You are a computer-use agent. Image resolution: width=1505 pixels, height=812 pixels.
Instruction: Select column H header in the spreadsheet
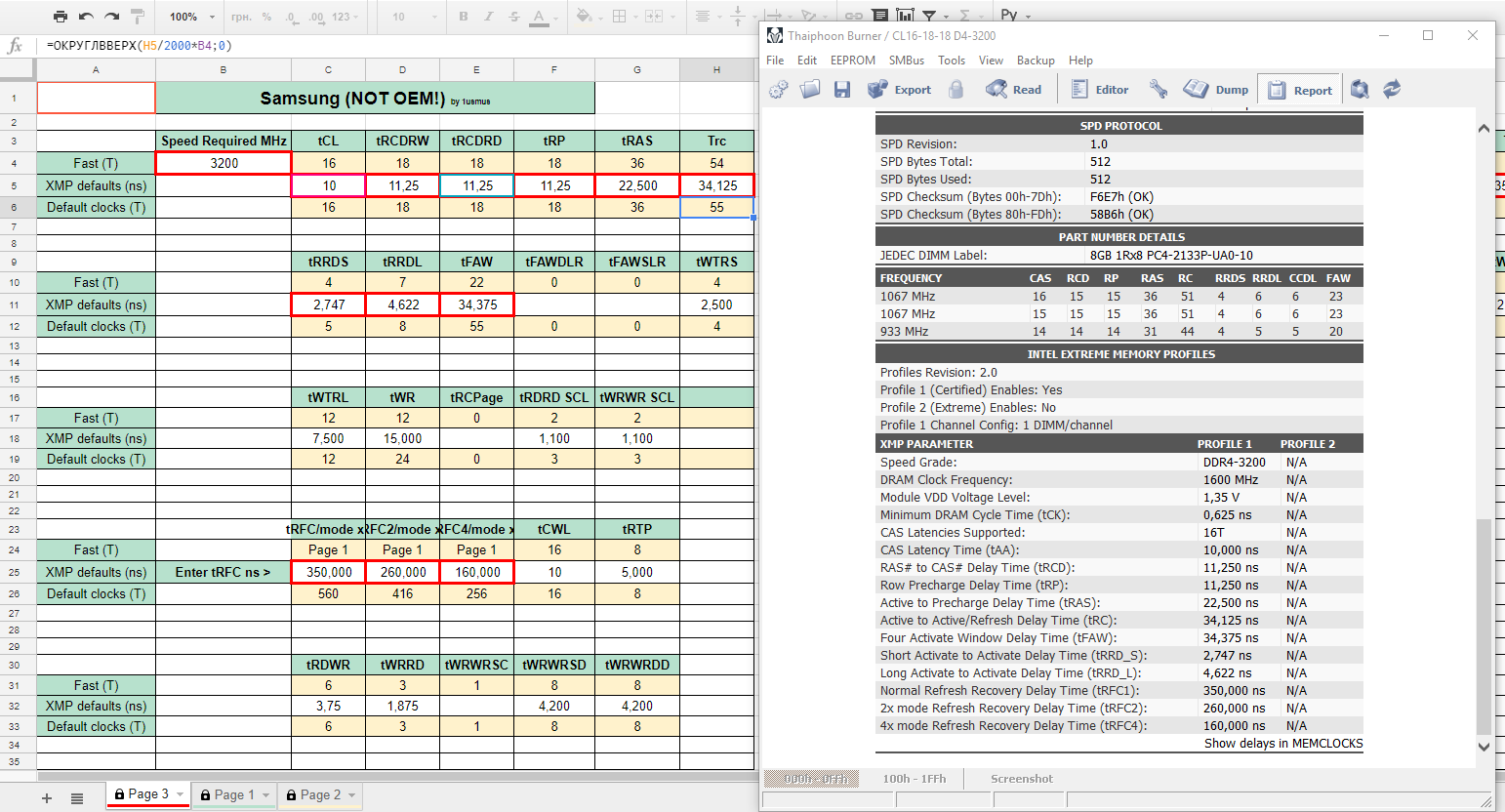pyautogui.click(x=716, y=70)
